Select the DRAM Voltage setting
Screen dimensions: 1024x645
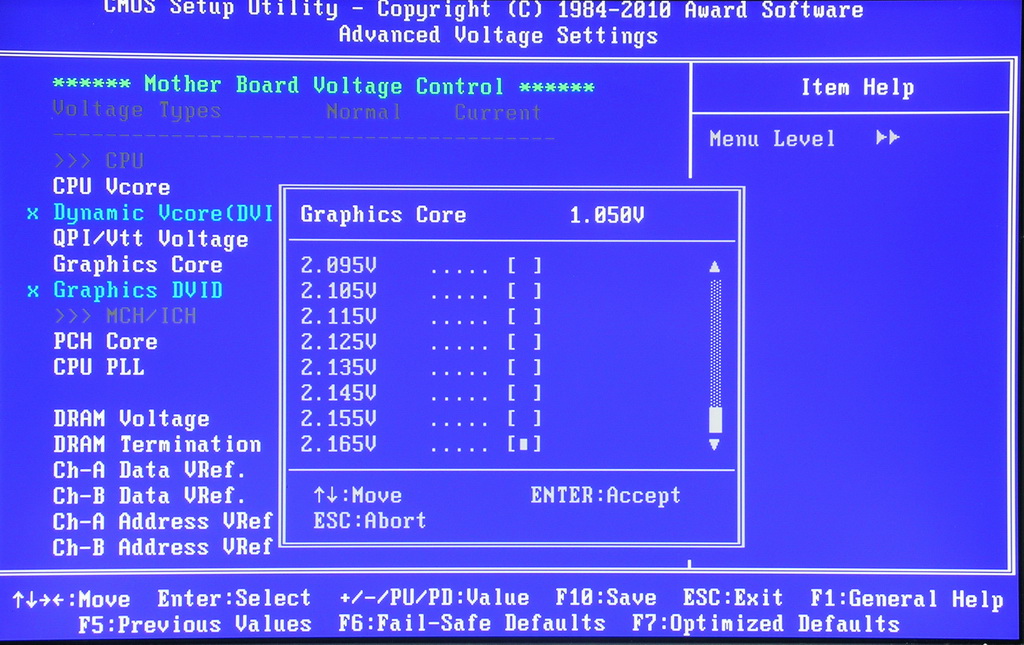[x=131, y=418]
